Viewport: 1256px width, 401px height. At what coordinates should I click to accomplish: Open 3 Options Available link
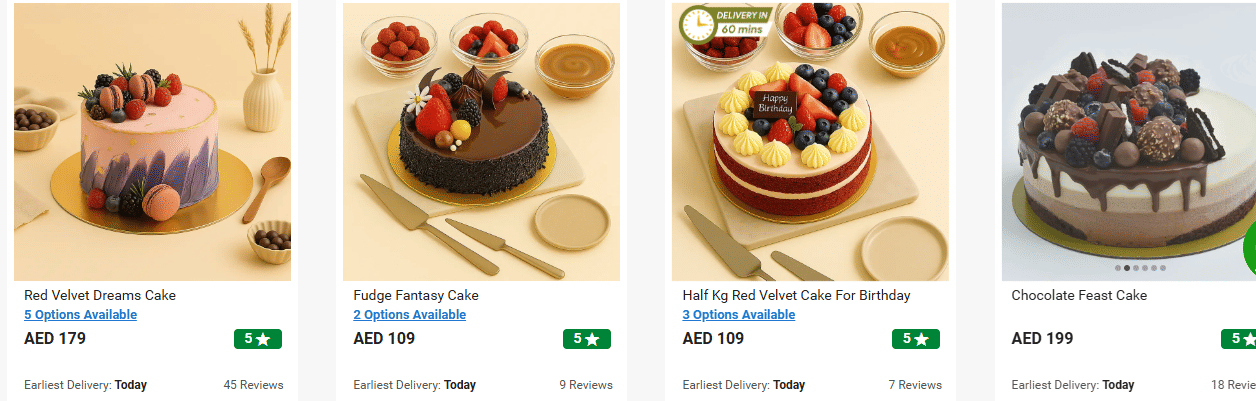point(739,315)
